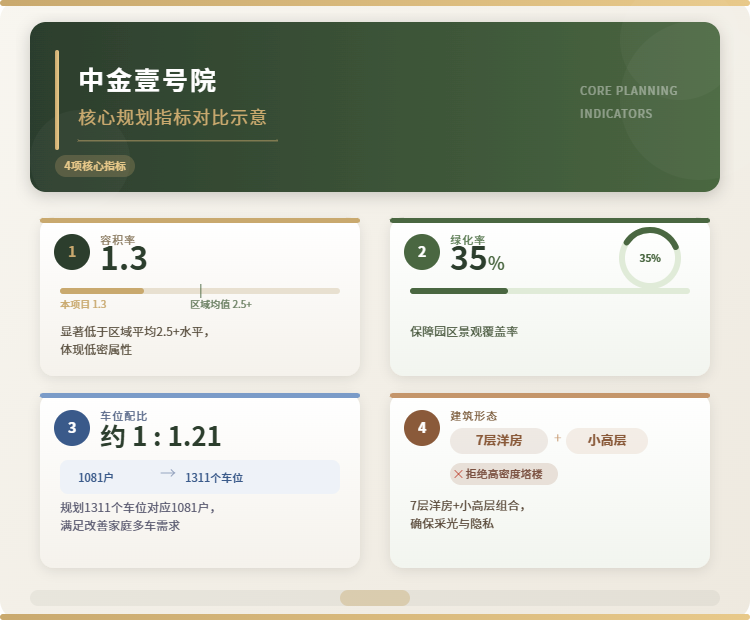Select the 7层洋房 chip
750x620 pixels.
[x=499, y=441]
